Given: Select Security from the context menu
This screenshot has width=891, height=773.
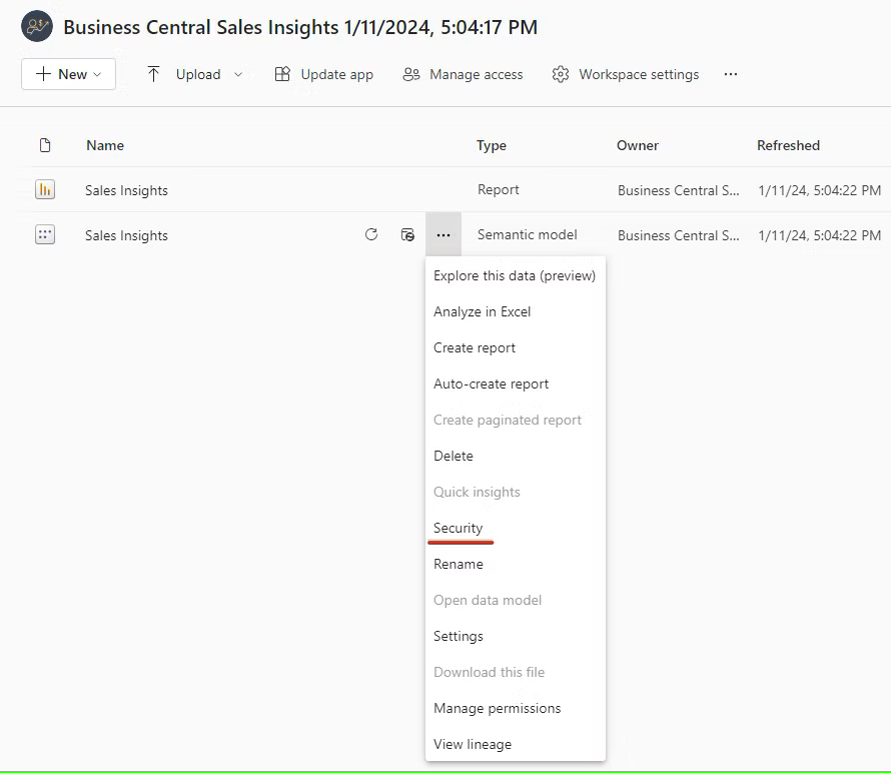Looking at the screenshot, I should pyautogui.click(x=458, y=528).
